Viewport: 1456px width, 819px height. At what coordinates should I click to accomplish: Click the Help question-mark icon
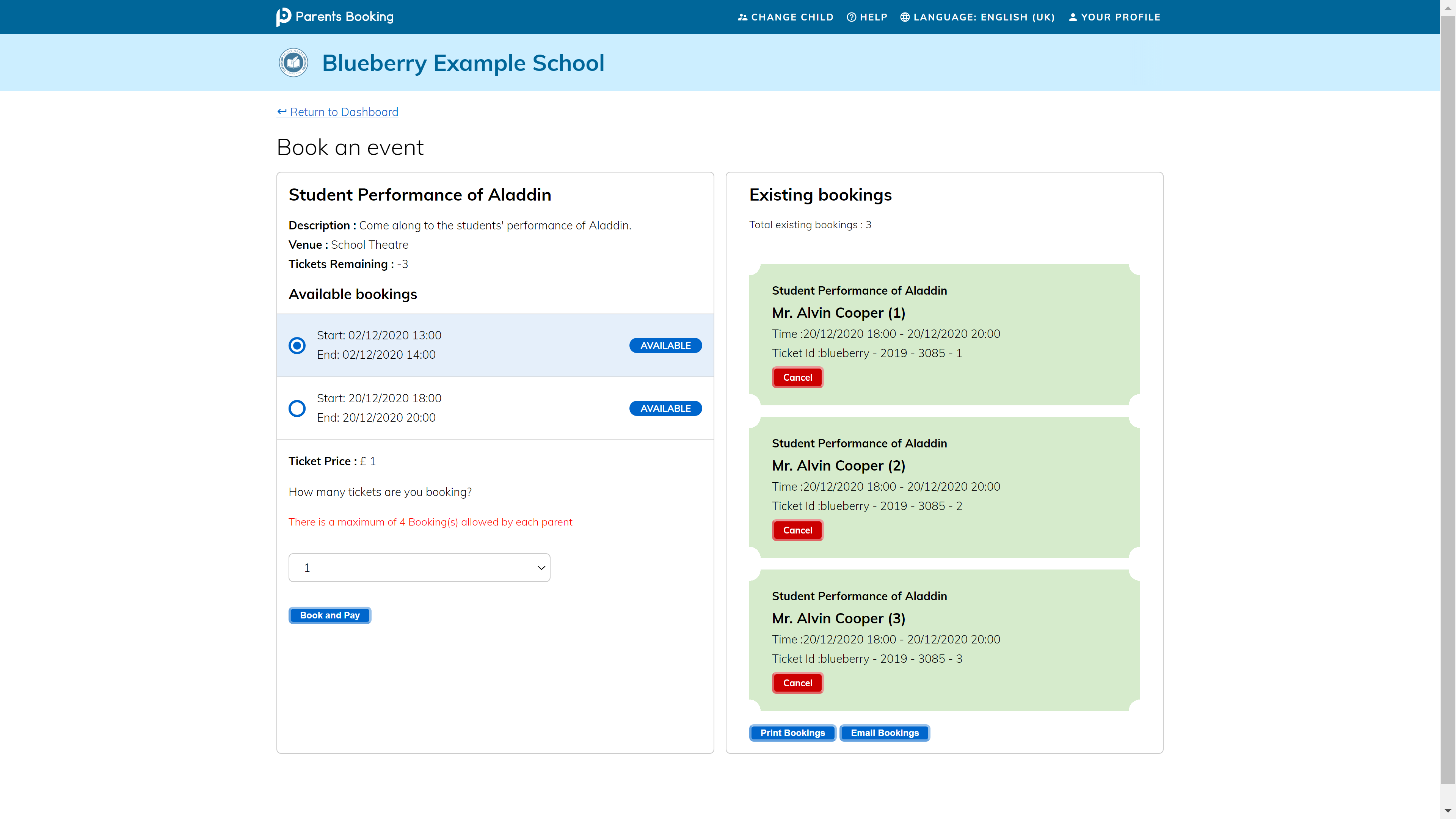click(x=851, y=17)
